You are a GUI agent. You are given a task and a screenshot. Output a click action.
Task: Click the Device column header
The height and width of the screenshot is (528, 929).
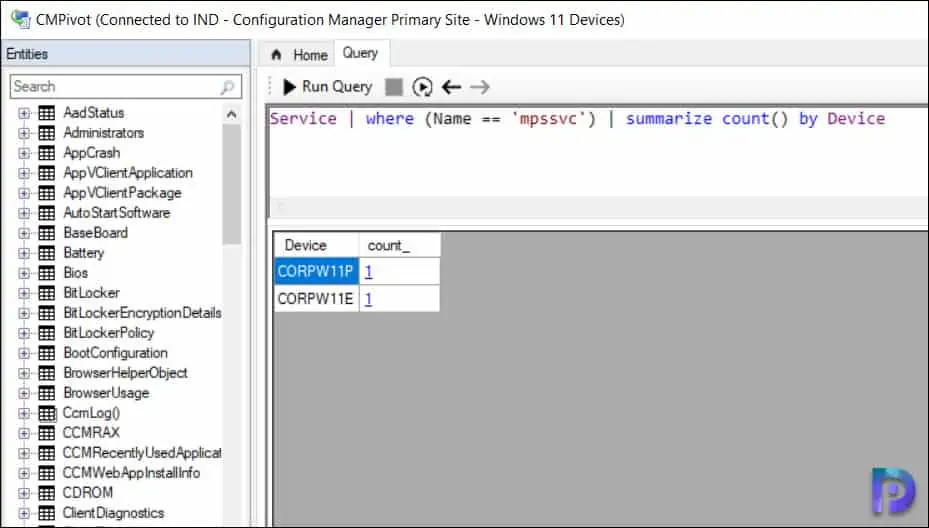coord(316,245)
